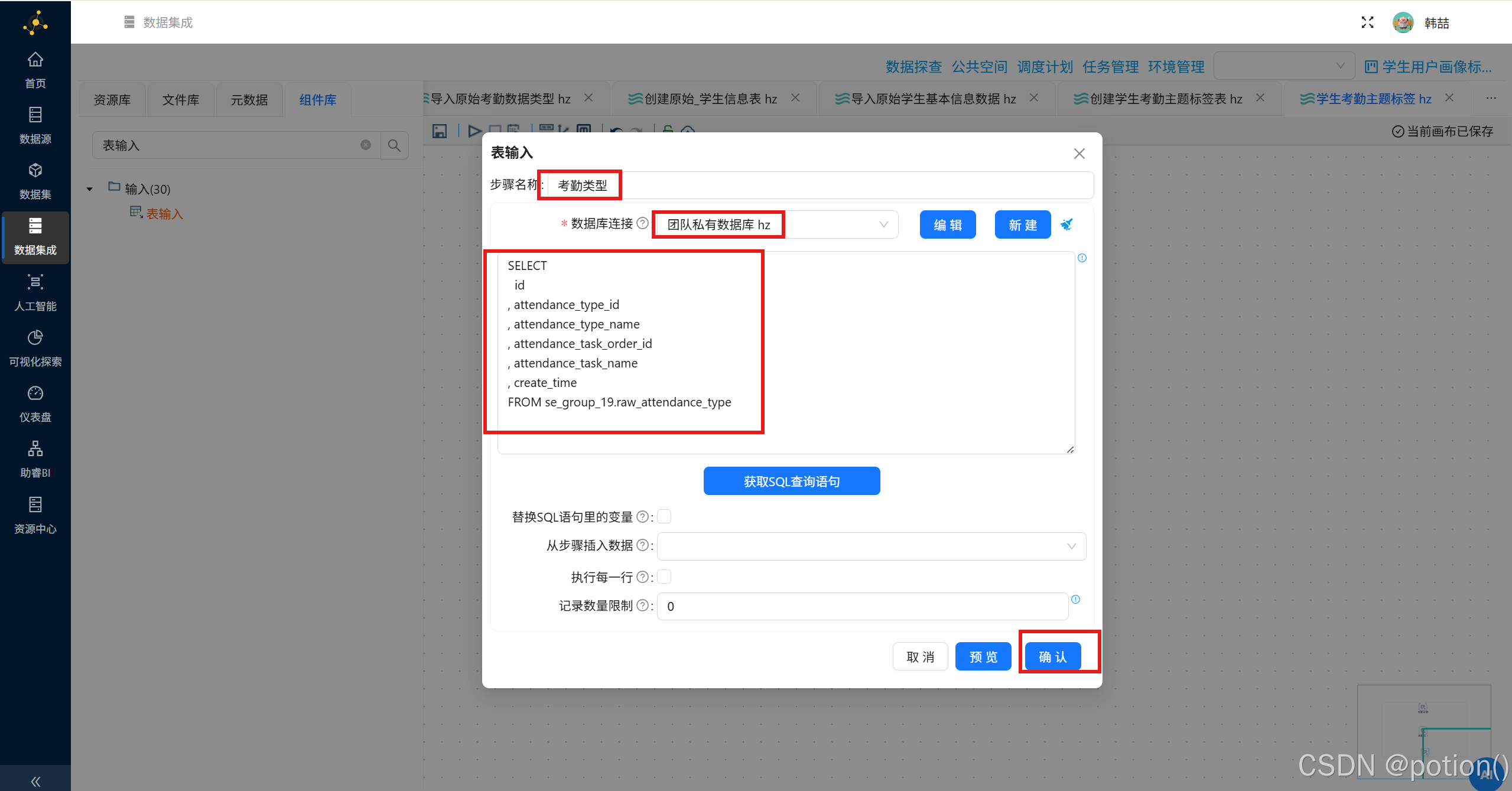The image size is (1512, 791).
Task: Open the 学生用户画像标... project link
Action: (1428, 67)
